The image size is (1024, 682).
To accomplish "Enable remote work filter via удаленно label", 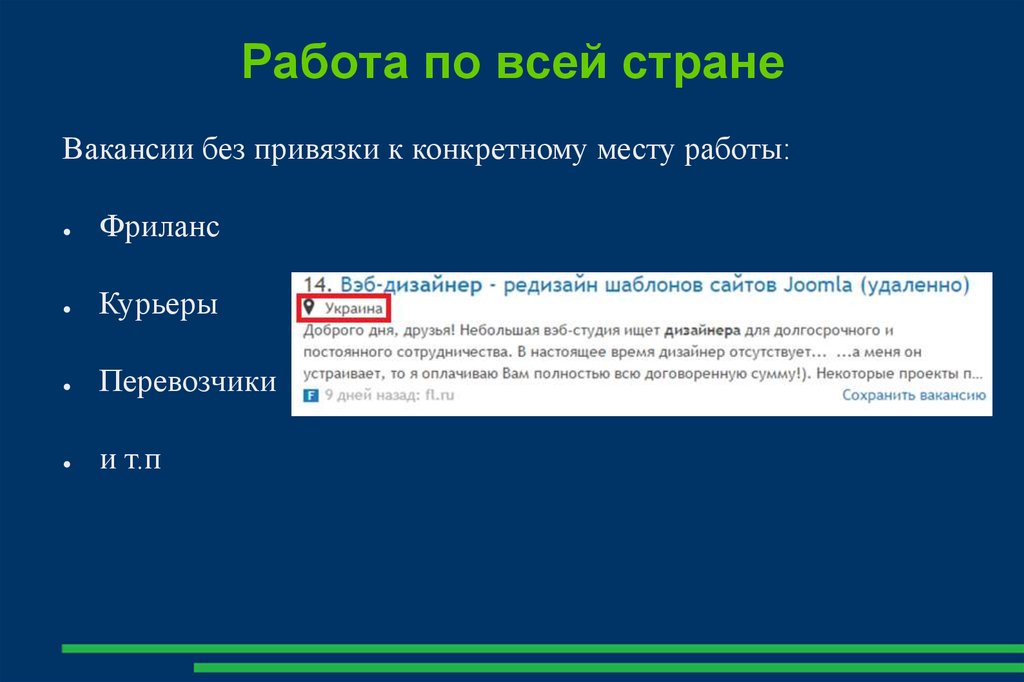I will (915, 282).
